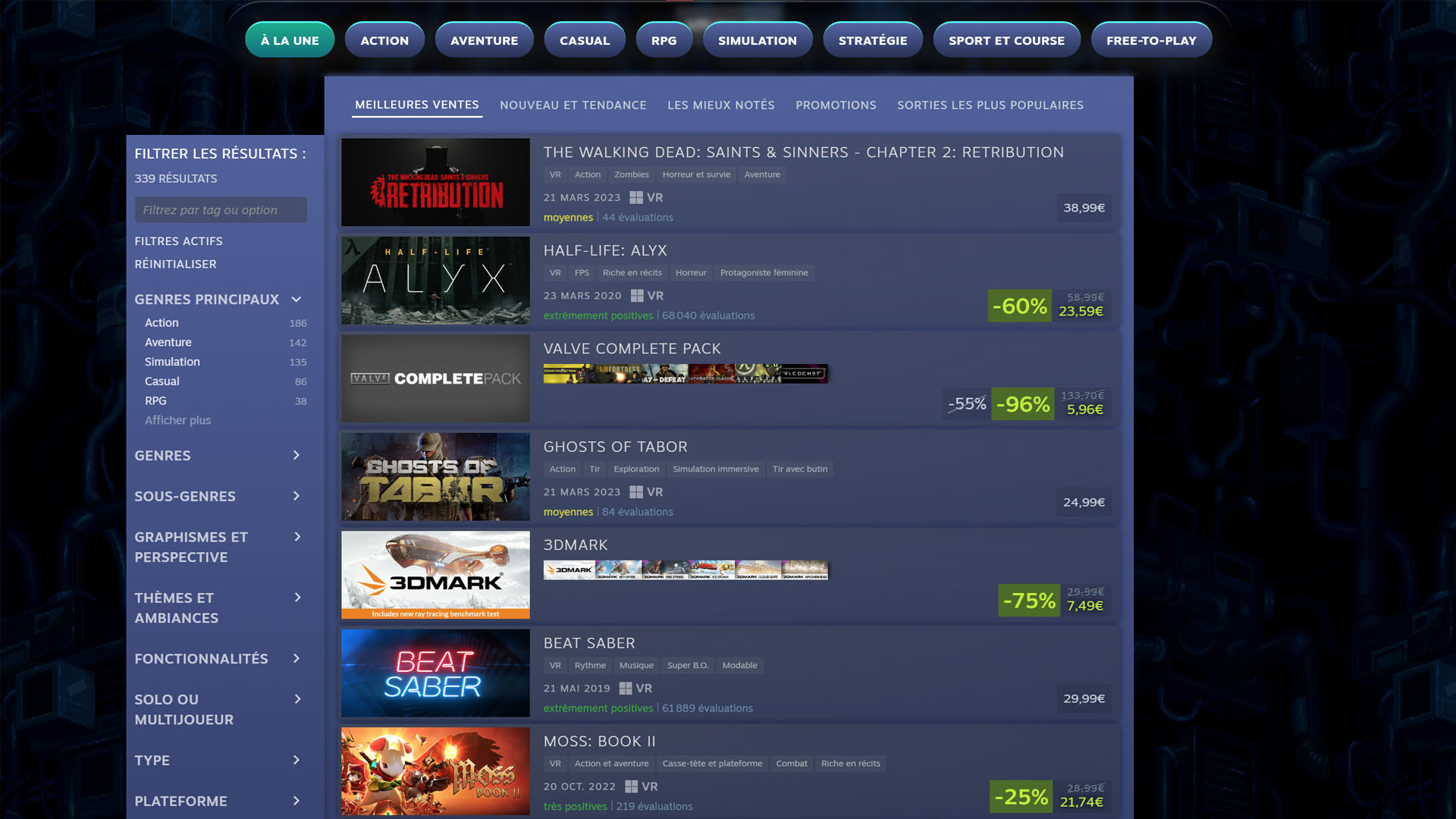Image resolution: width=1456 pixels, height=819 pixels.
Task: Click Windows platform icon on Beat Saber row
Action: 626,689
